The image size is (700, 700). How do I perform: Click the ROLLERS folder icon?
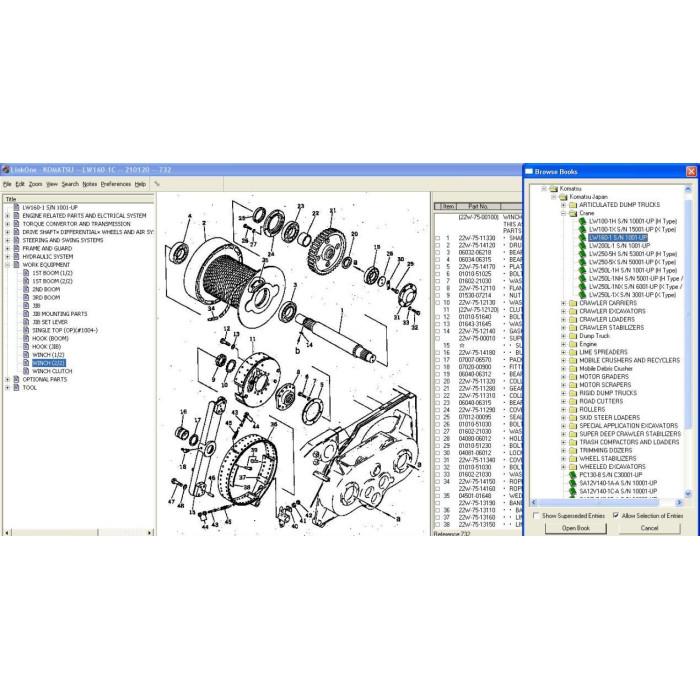pos(573,409)
